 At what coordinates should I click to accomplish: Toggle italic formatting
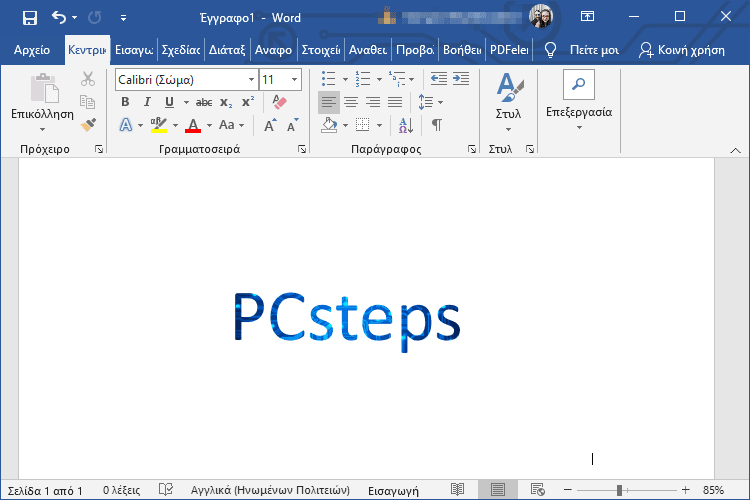[x=147, y=102]
